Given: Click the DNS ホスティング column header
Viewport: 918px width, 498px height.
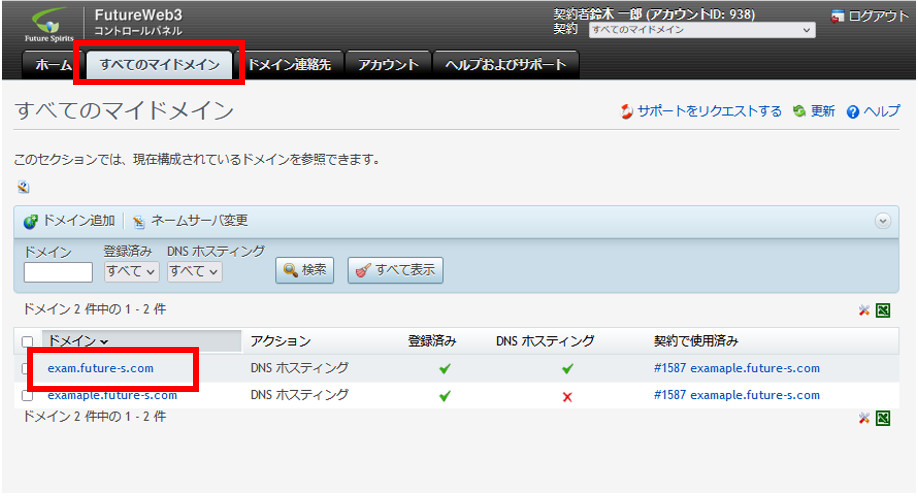Looking at the screenshot, I should (545, 341).
